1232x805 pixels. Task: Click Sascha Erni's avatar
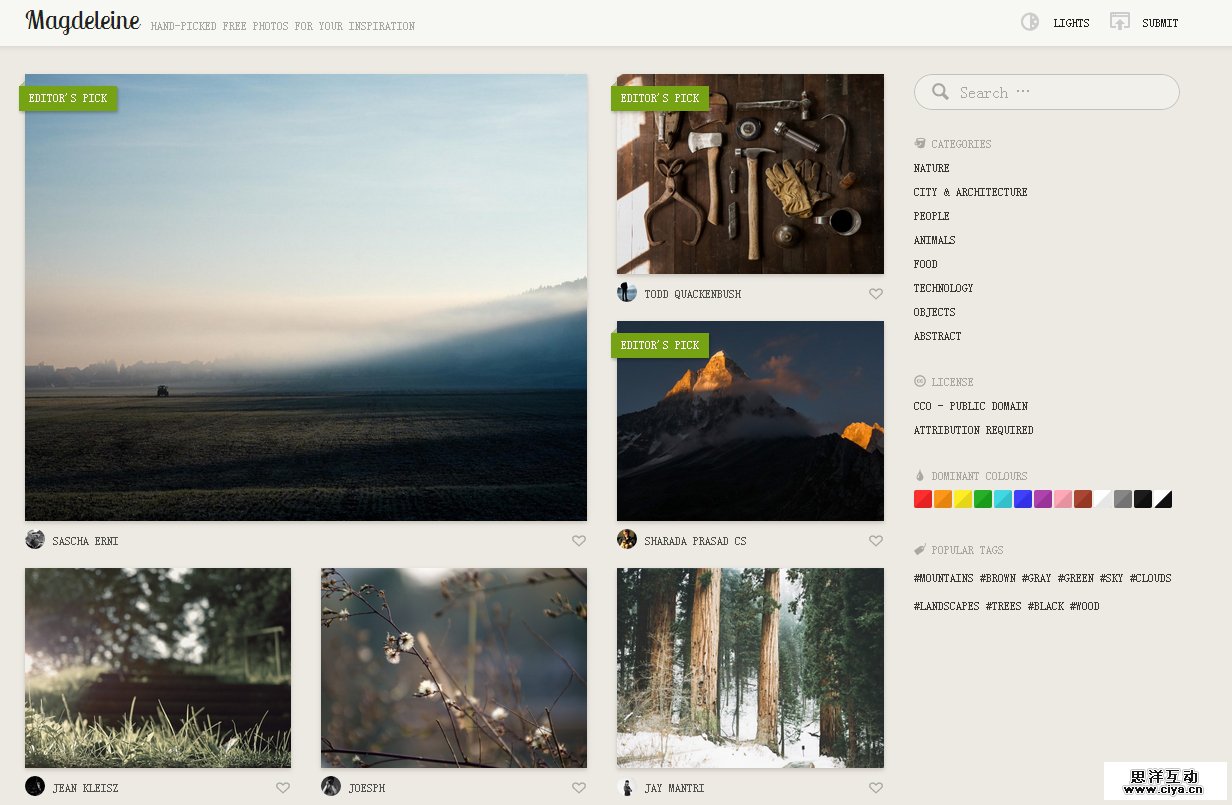coord(35,539)
